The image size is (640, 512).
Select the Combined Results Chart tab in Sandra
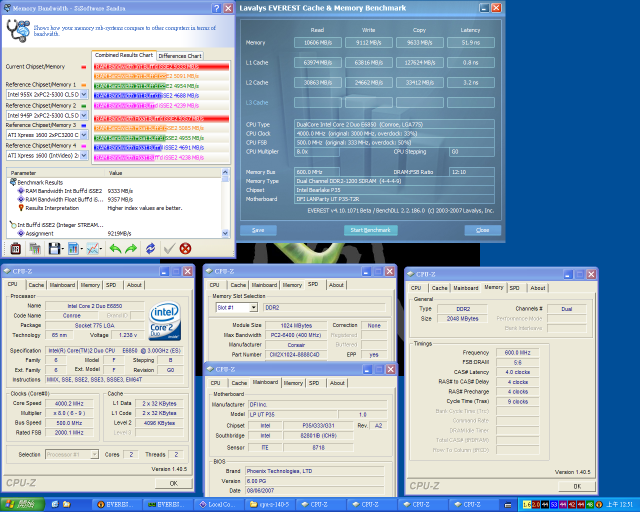coord(124,55)
